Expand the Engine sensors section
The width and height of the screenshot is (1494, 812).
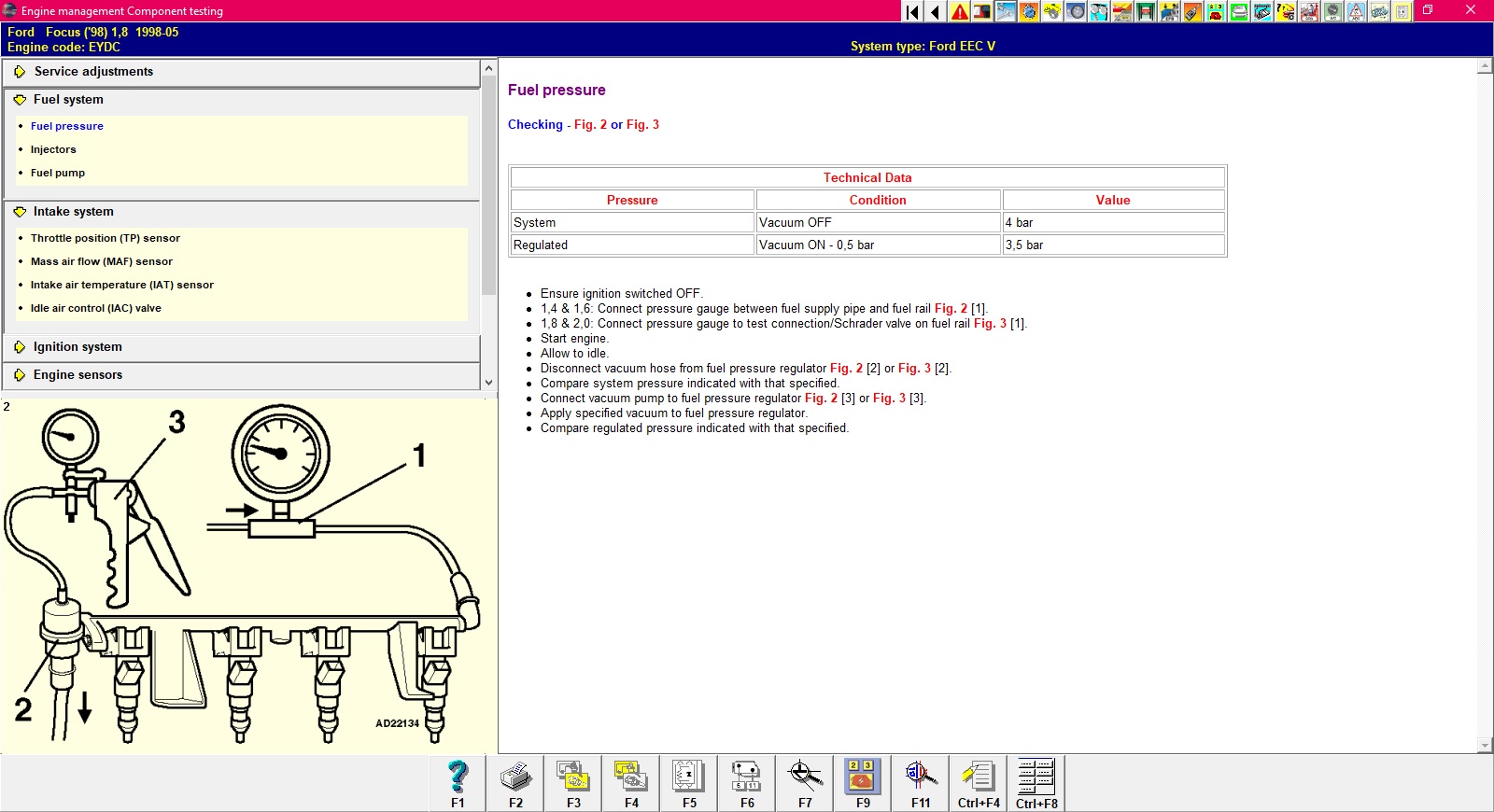coord(78,375)
